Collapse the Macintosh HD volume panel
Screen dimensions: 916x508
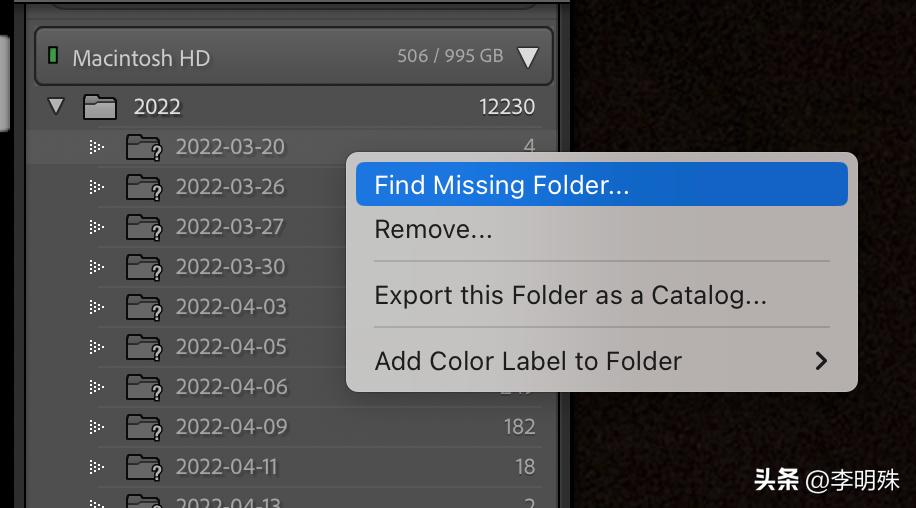pyautogui.click(x=527, y=57)
